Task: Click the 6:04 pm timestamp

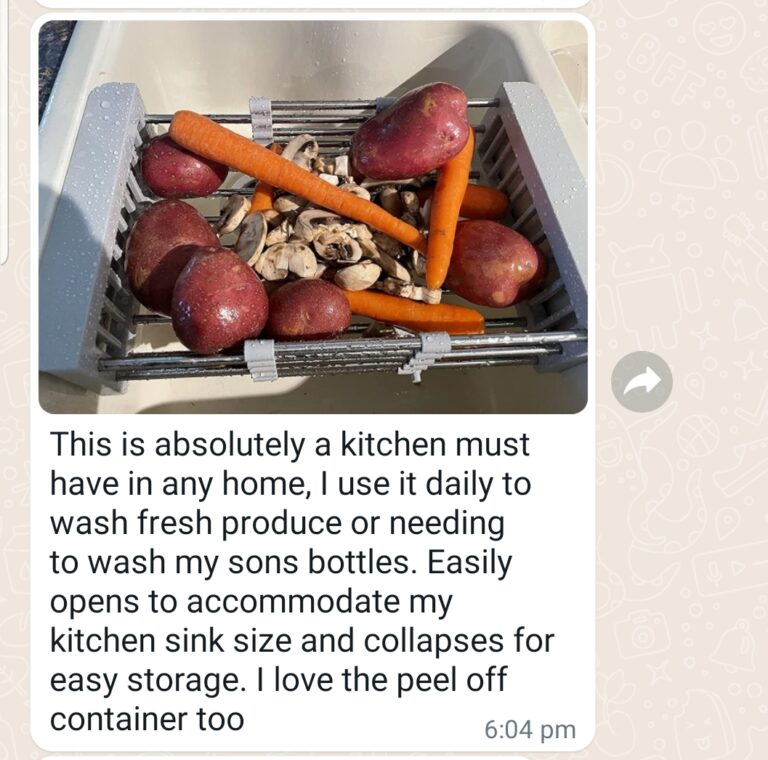Action: (x=530, y=730)
